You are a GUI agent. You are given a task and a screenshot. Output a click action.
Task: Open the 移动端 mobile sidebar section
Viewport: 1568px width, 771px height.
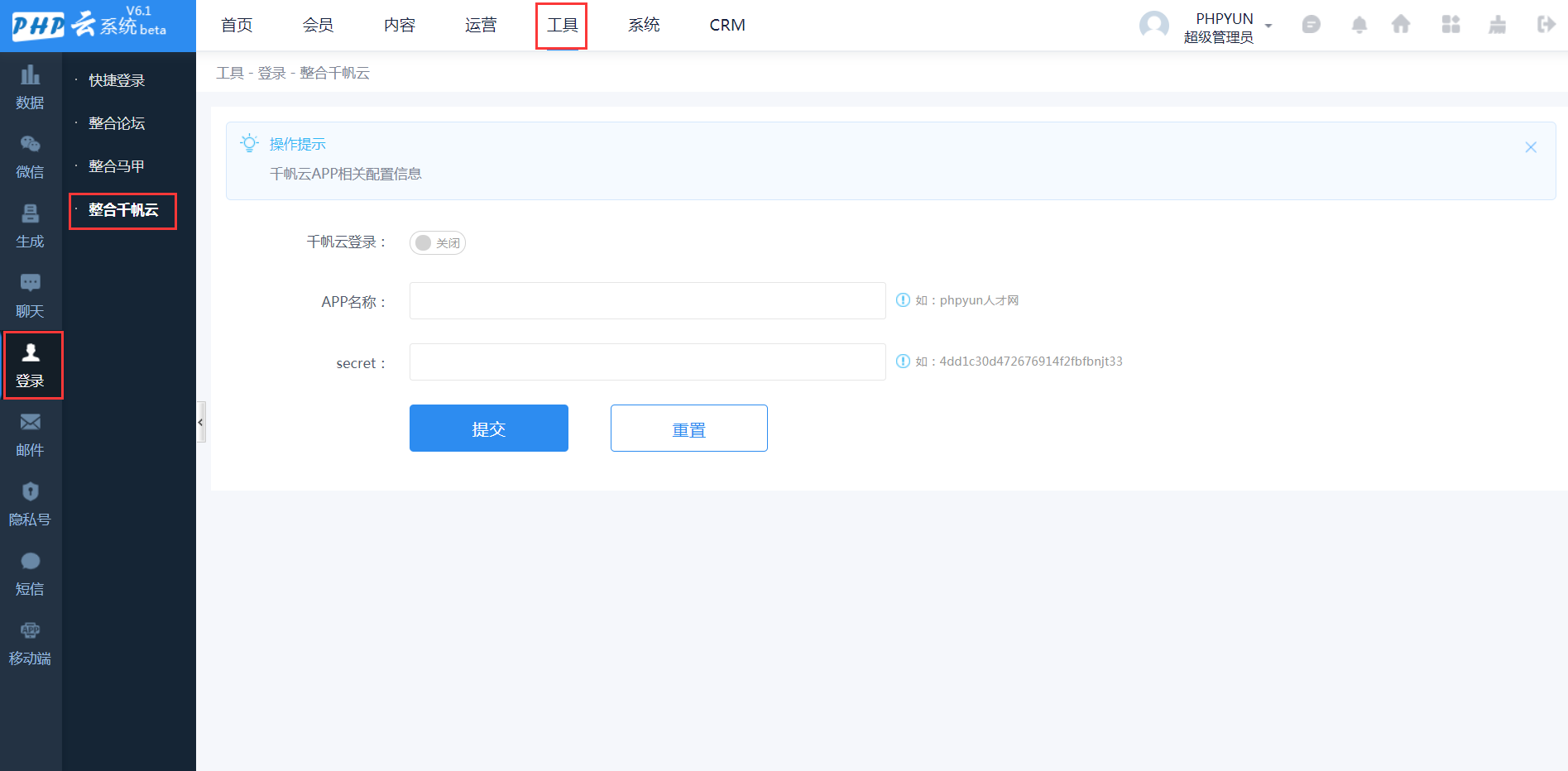tap(31, 644)
